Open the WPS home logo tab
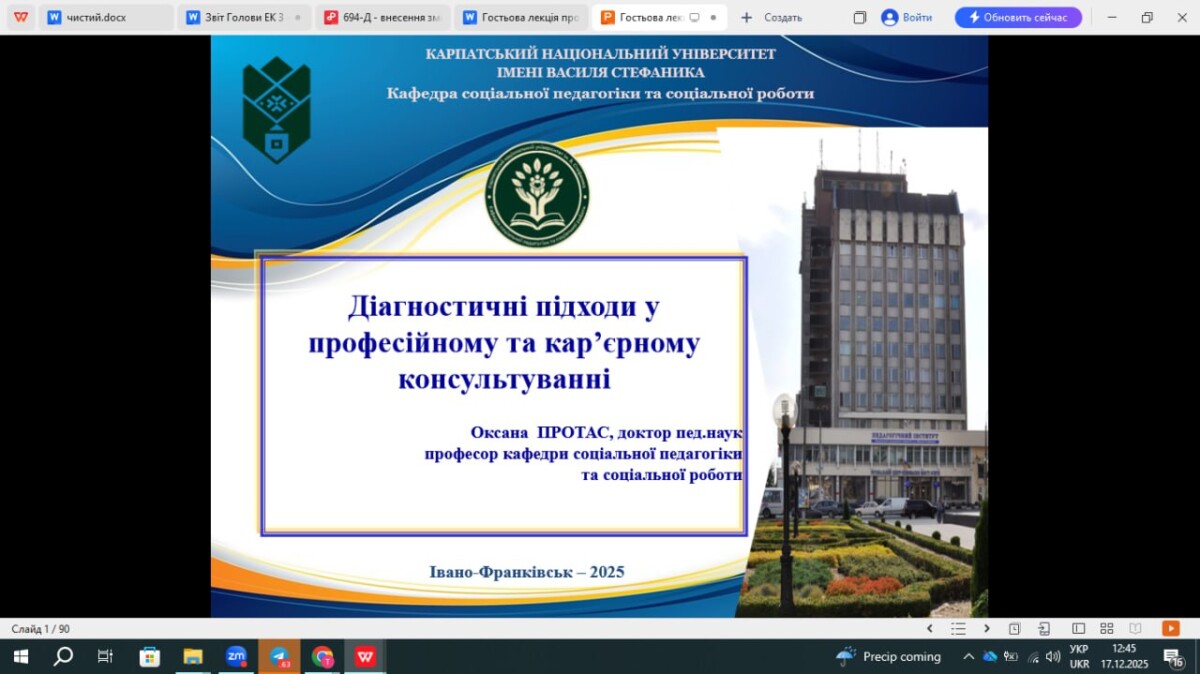This screenshot has height=674, width=1200. [20, 17]
